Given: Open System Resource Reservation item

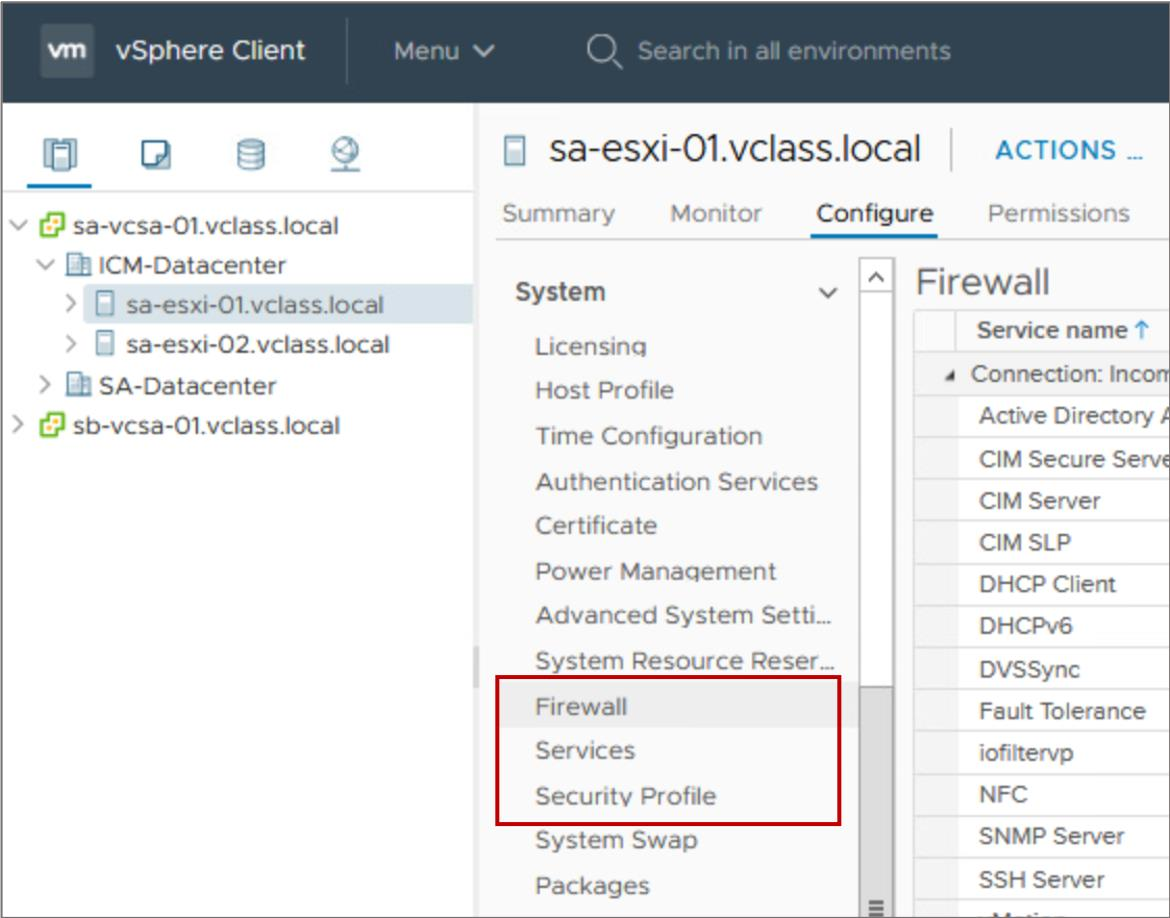Looking at the screenshot, I should 685,661.
